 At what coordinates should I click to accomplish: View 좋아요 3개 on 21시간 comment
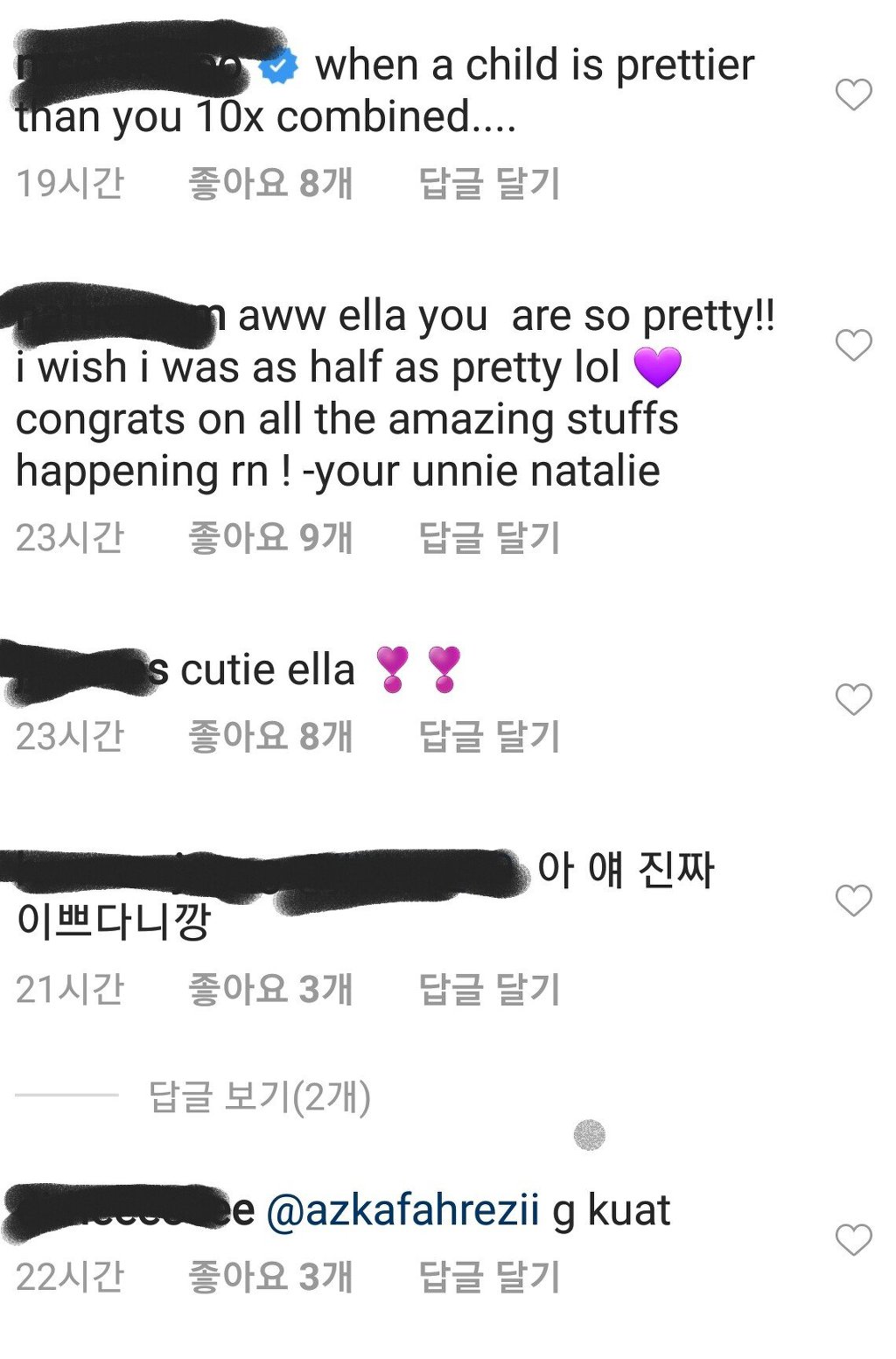tap(271, 989)
